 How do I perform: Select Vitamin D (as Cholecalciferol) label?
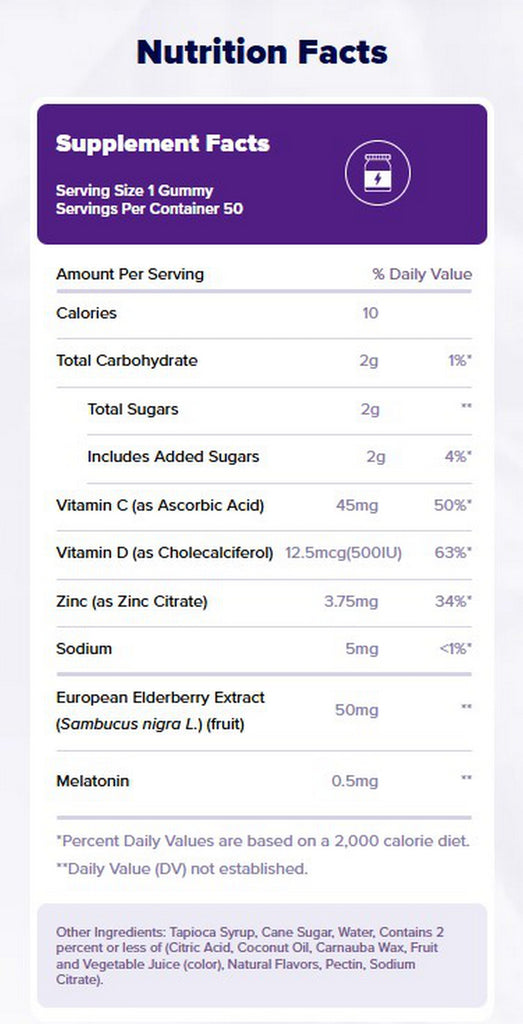tap(165, 554)
